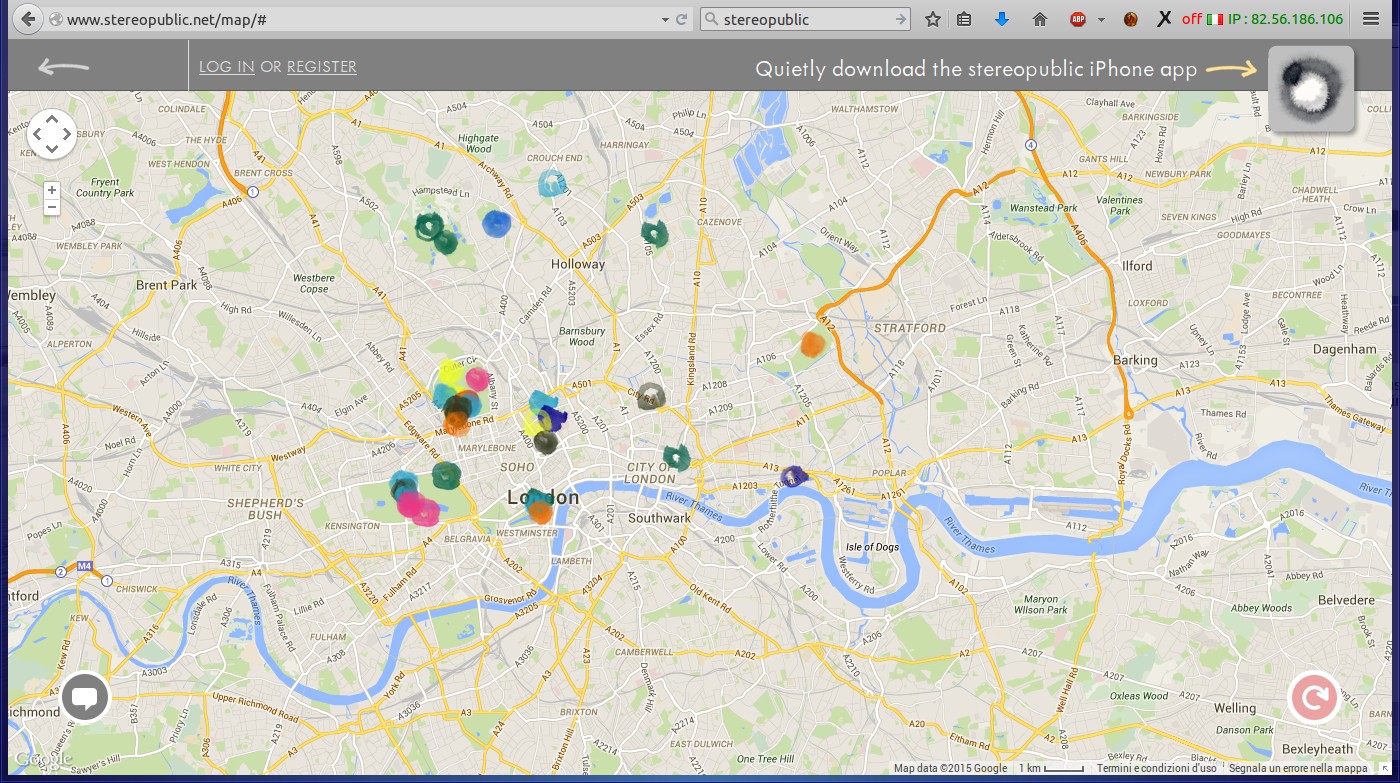Click the 'Dagenham' map label
Viewport: 1400px width, 783px height.
1345,350
